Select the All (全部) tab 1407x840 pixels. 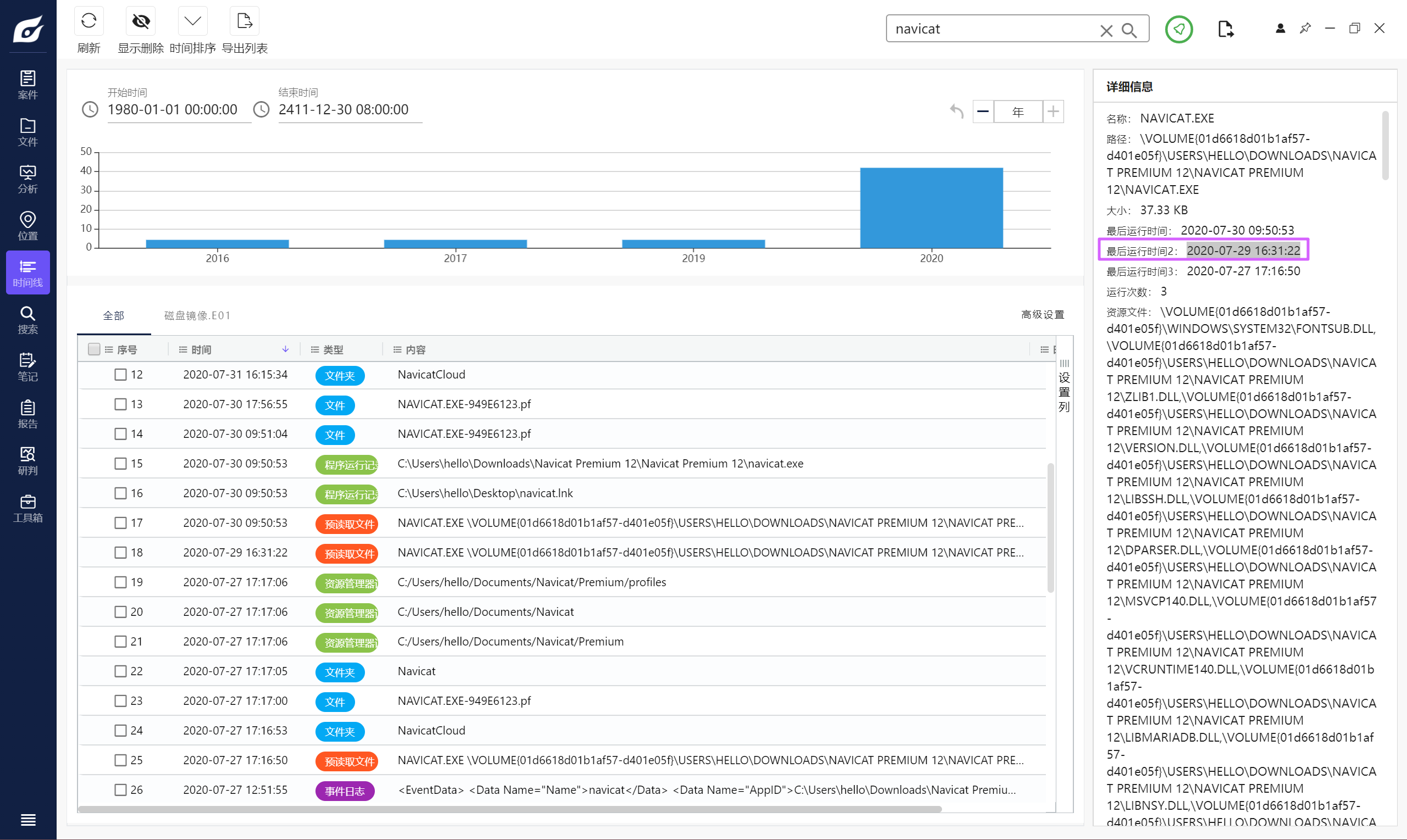coord(113,315)
